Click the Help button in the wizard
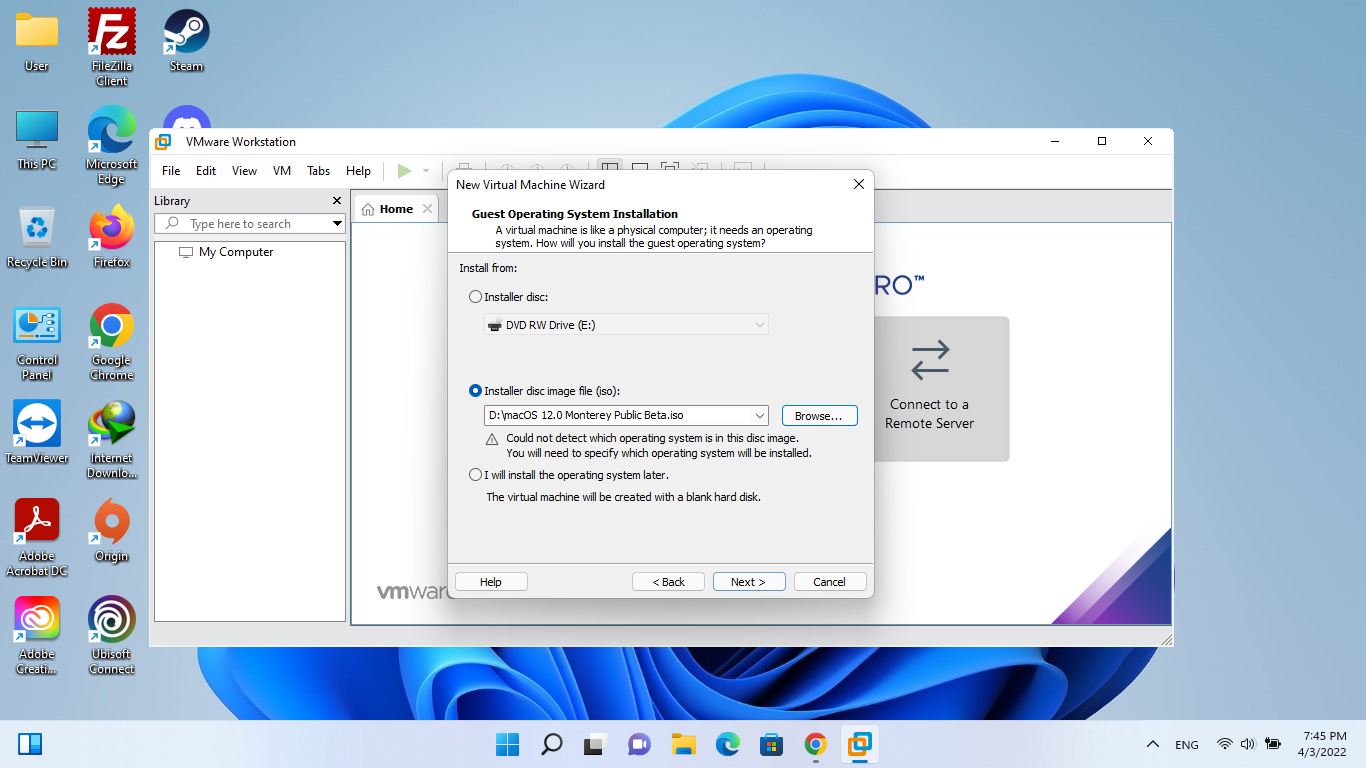 point(491,582)
